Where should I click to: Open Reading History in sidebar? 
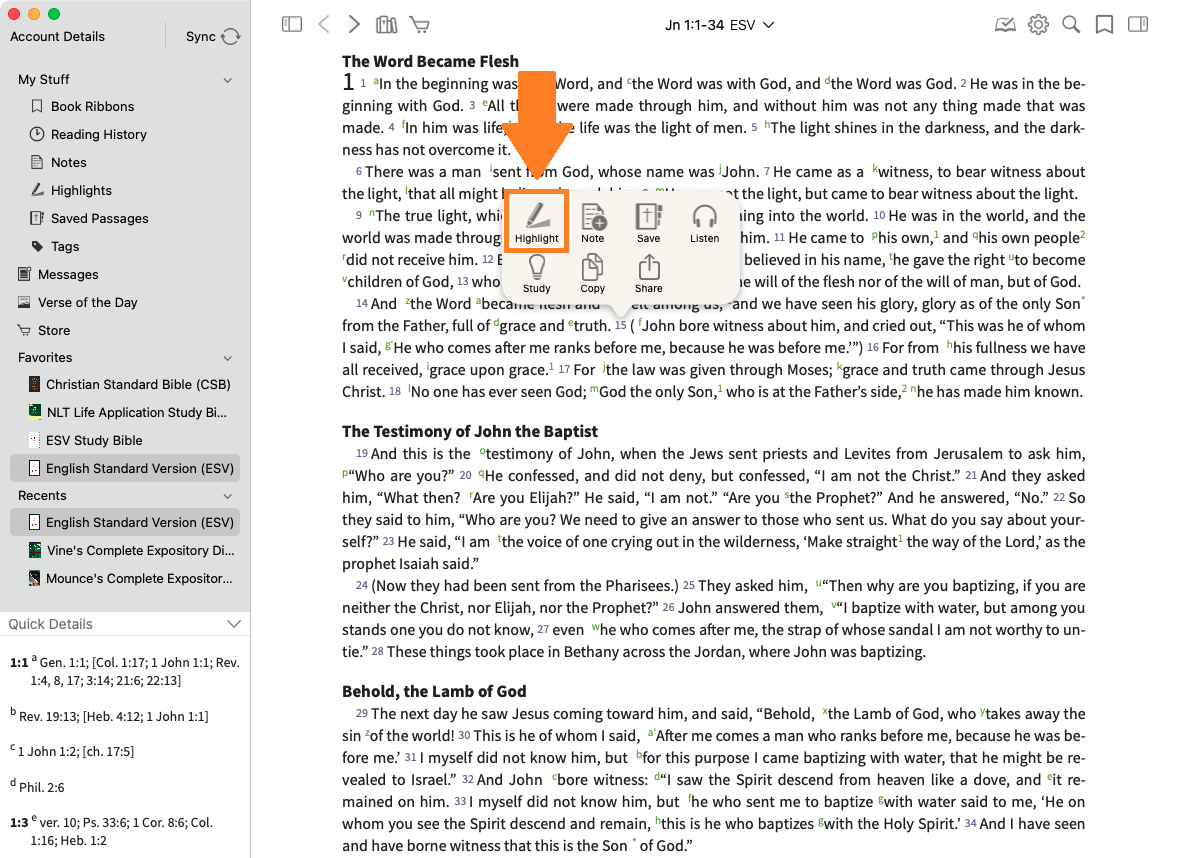[x=98, y=134]
